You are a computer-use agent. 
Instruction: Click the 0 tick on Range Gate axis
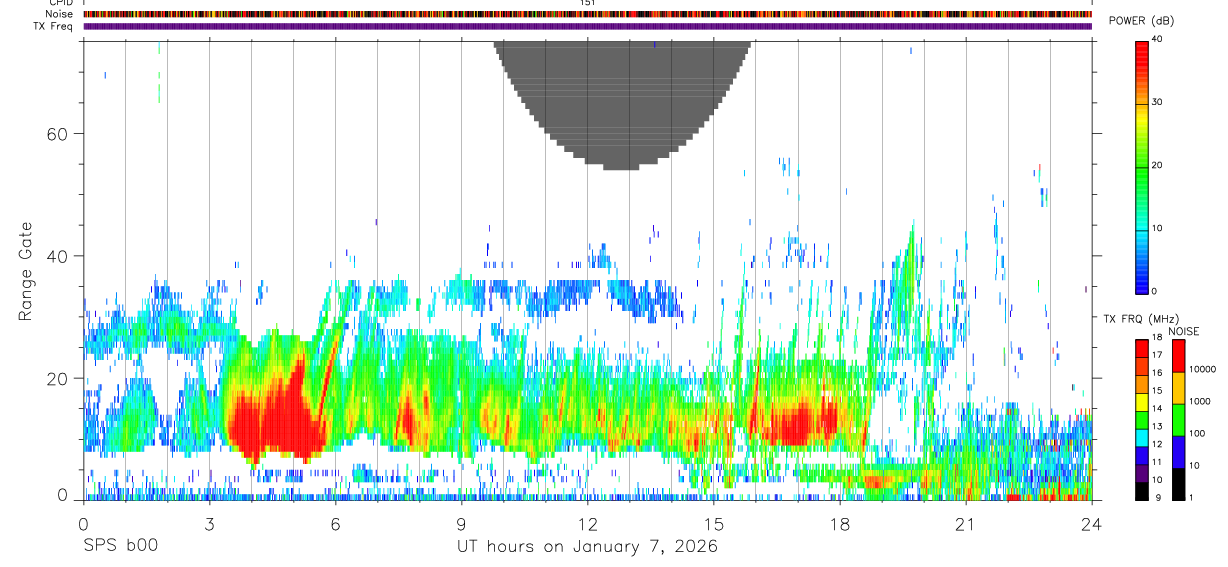point(63,496)
